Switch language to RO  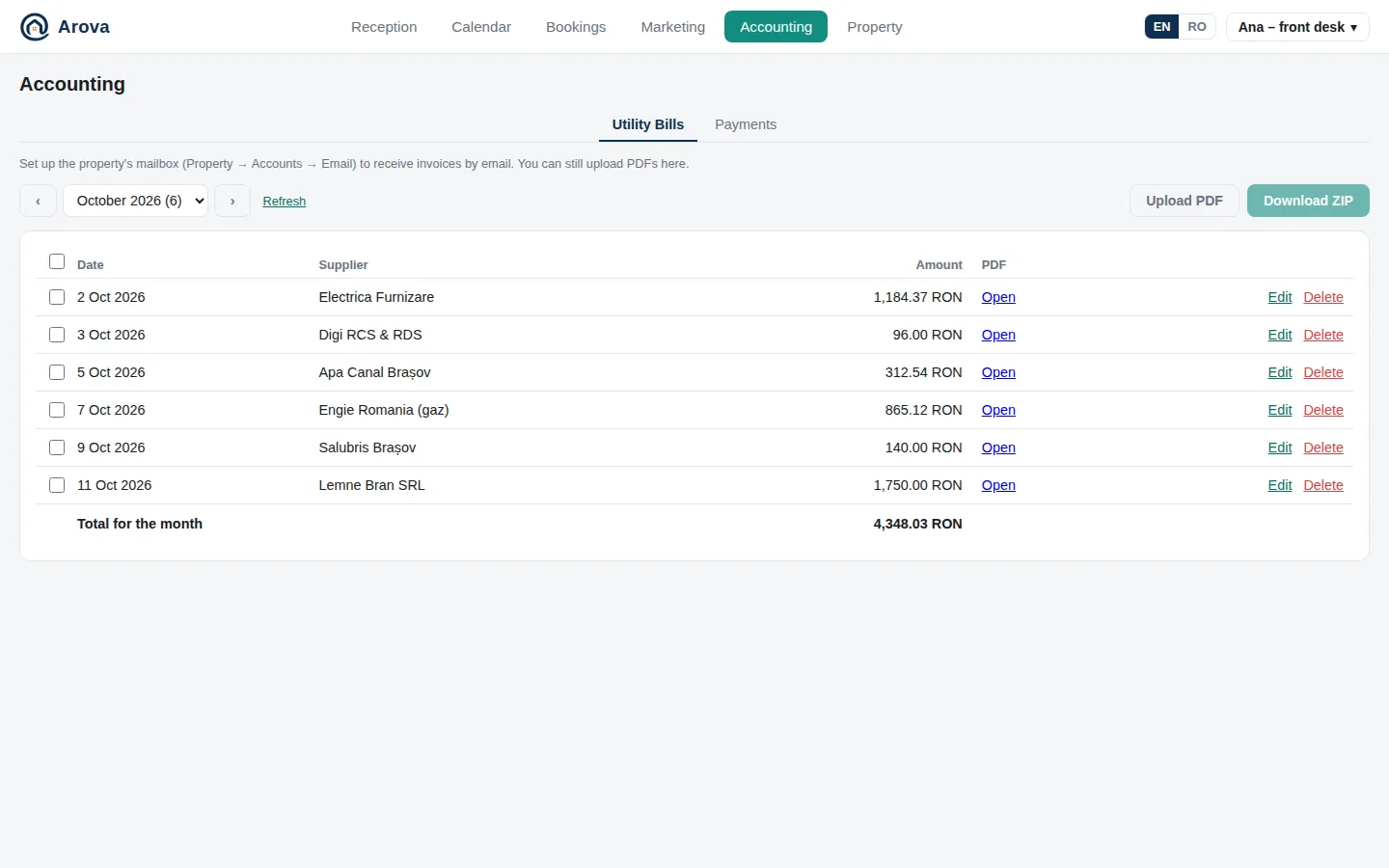point(1197,27)
